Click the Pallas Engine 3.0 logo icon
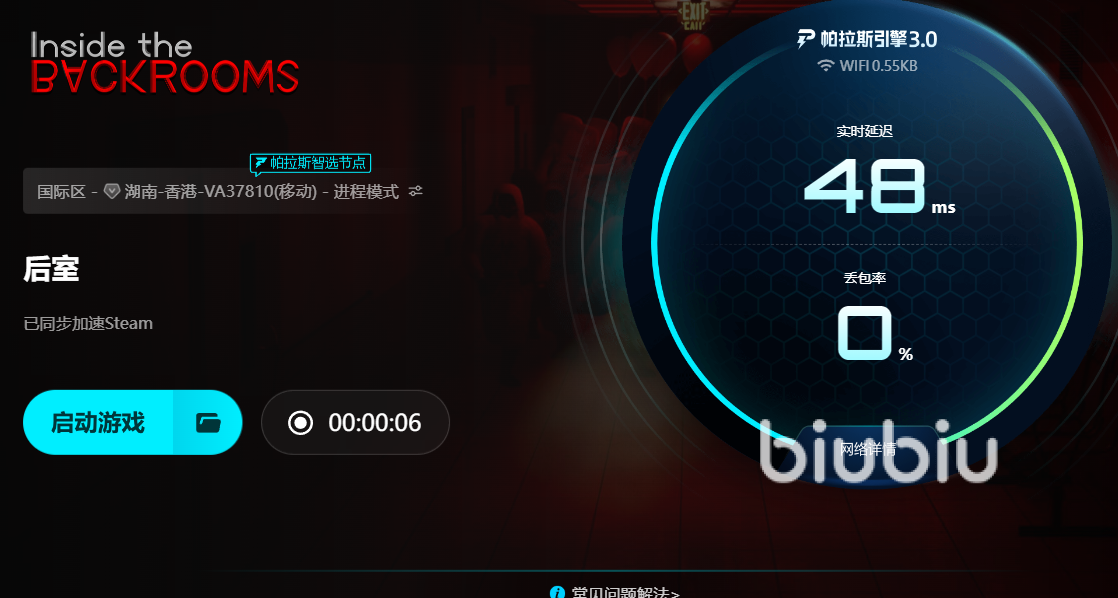The image size is (1118, 598). (x=806, y=38)
